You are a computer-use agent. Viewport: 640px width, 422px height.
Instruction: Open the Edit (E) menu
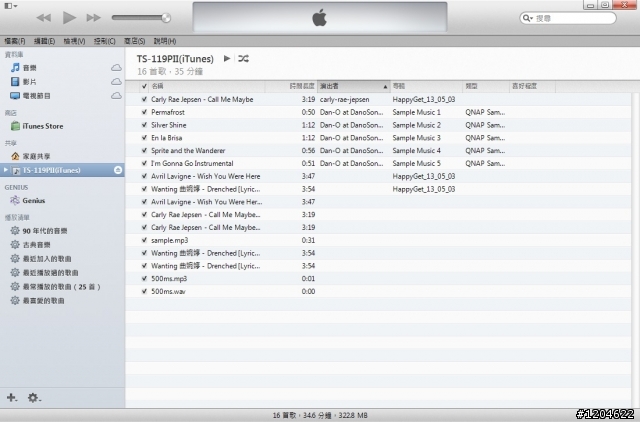tap(44, 41)
